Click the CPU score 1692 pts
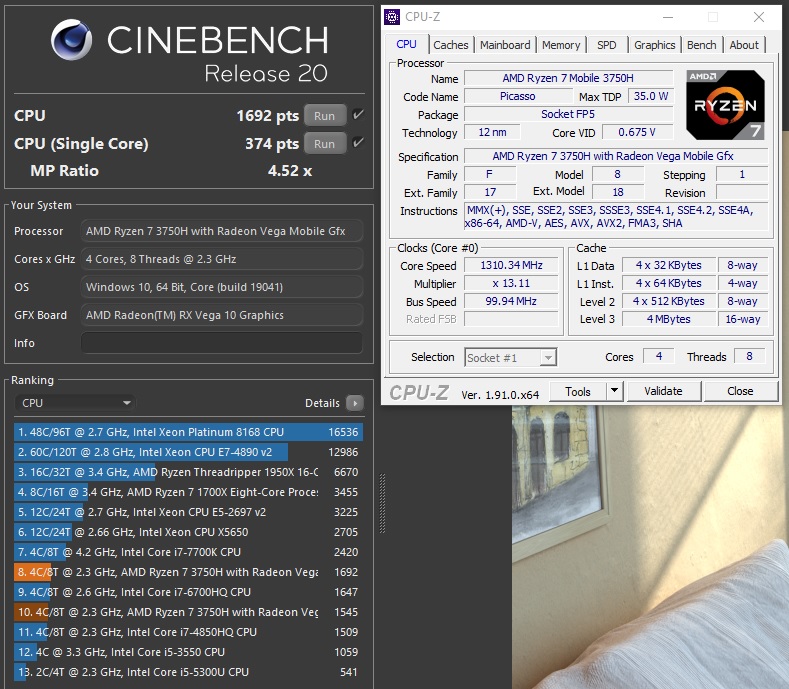The width and height of the screenshot is (789, 689). pyautogui.click(x=268, y=116)
